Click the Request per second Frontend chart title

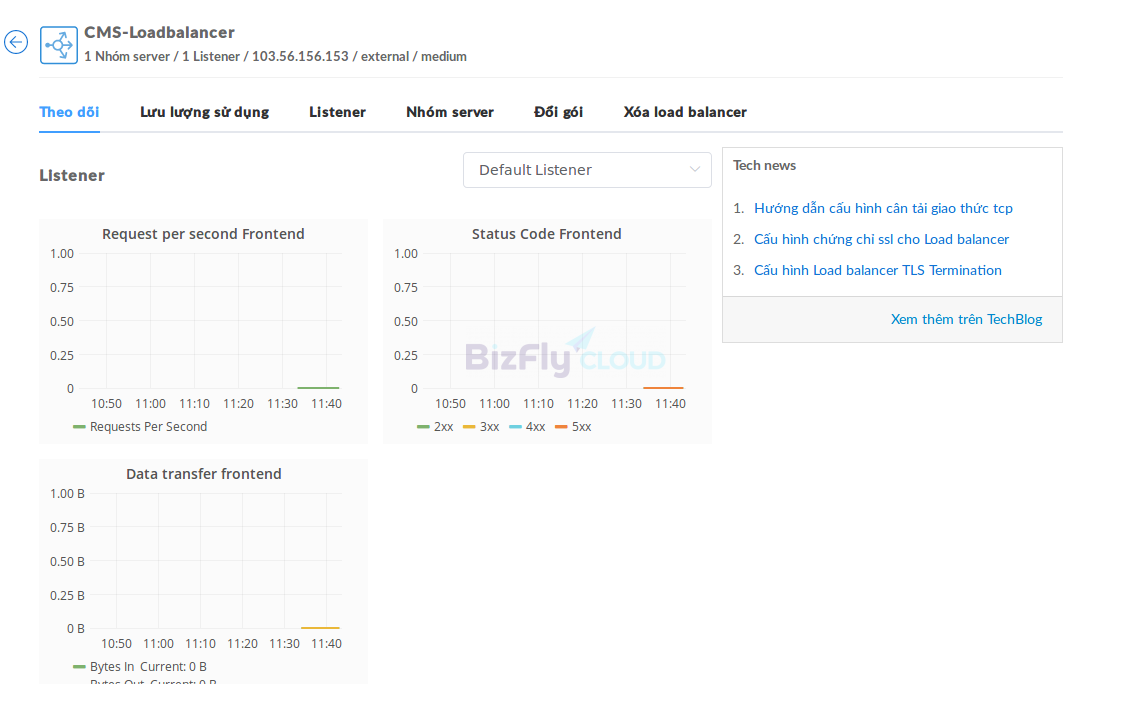[203, 234]
